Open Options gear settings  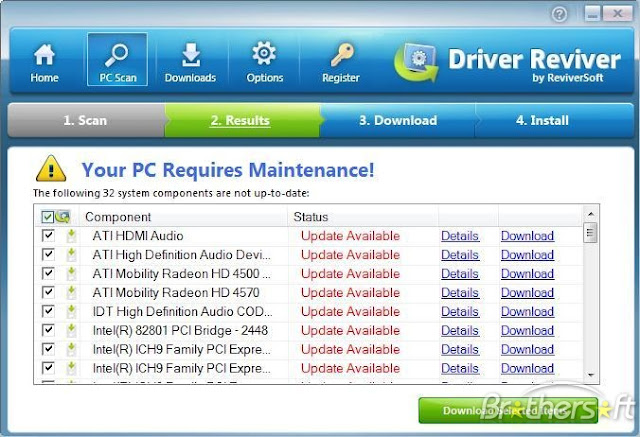coord(264,62)
